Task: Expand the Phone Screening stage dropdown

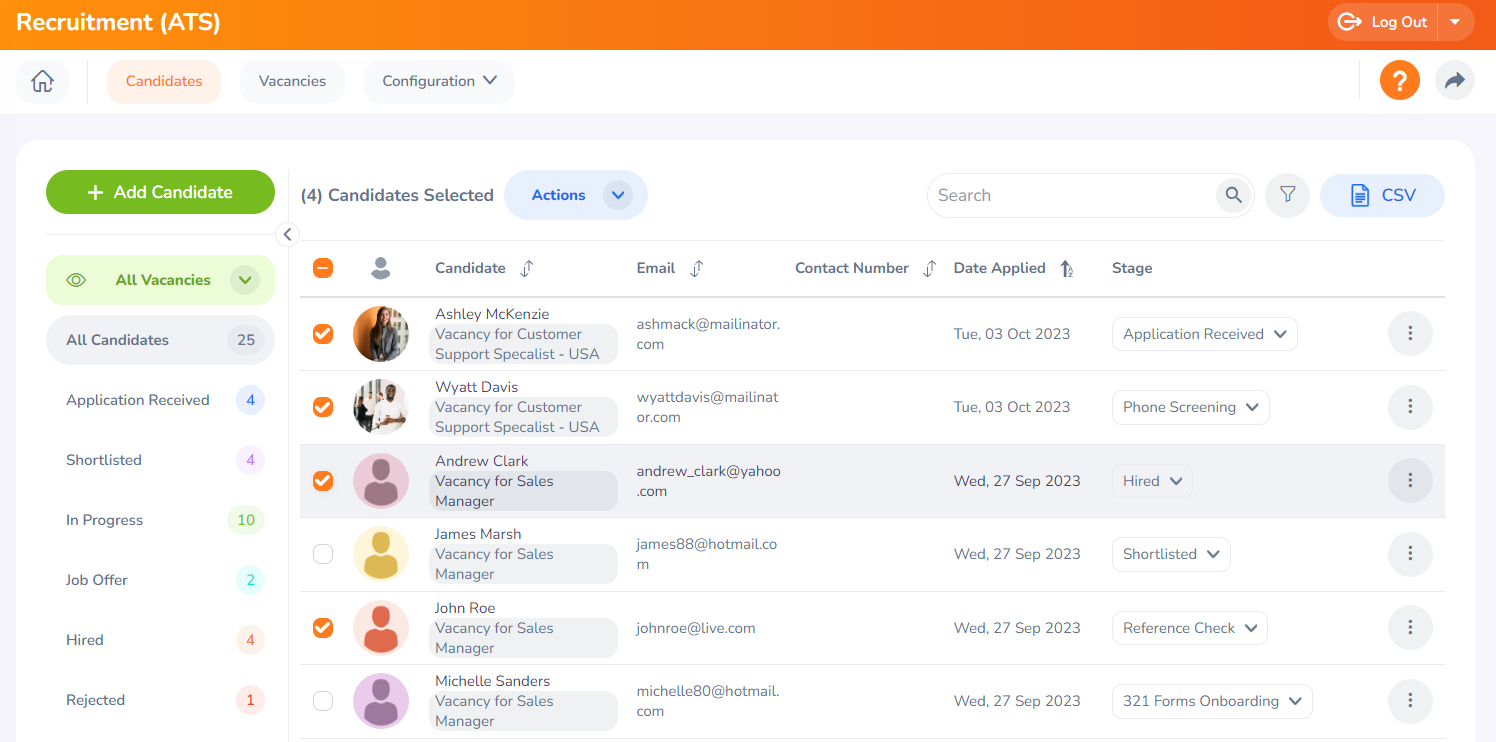Action: tap(1190, 407)
